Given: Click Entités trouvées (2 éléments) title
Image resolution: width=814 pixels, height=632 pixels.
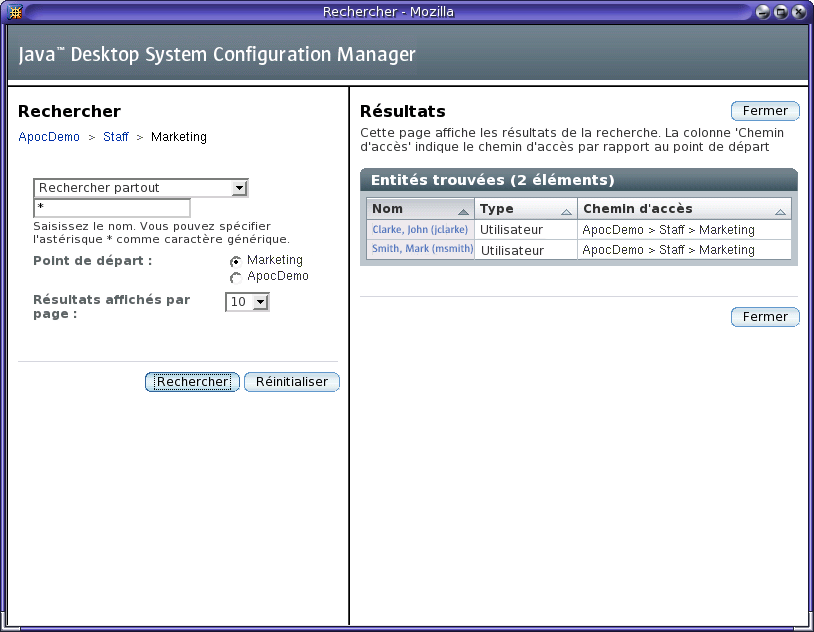Looking at the screenshot, I should (x=492, y=180).
